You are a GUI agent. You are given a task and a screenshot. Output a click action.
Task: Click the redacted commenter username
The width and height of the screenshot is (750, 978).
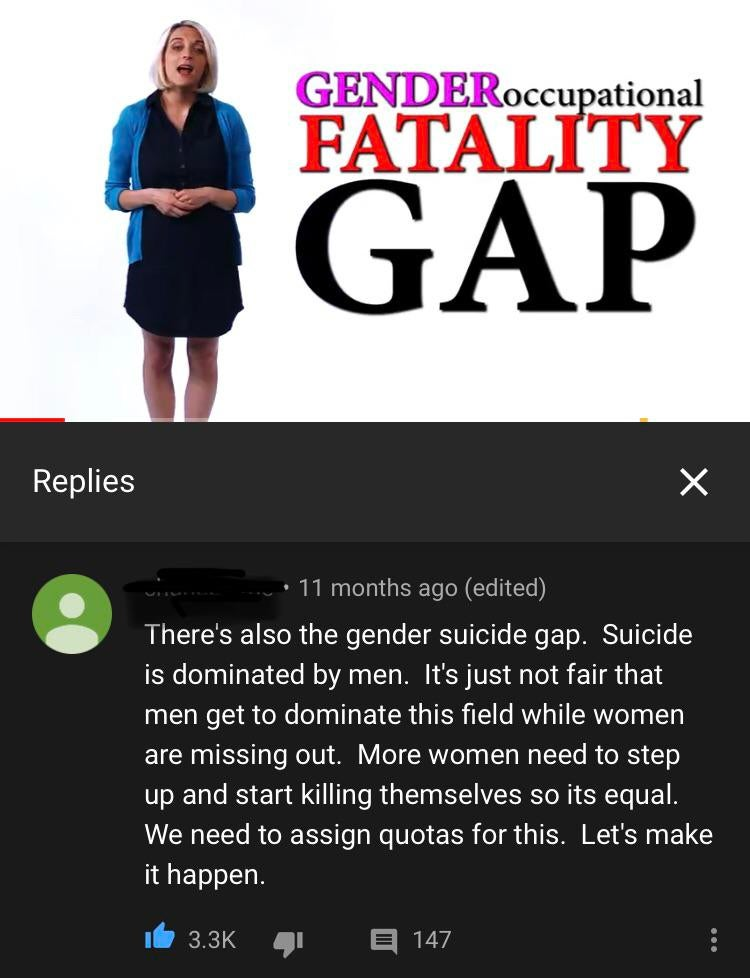pos(203,588)
